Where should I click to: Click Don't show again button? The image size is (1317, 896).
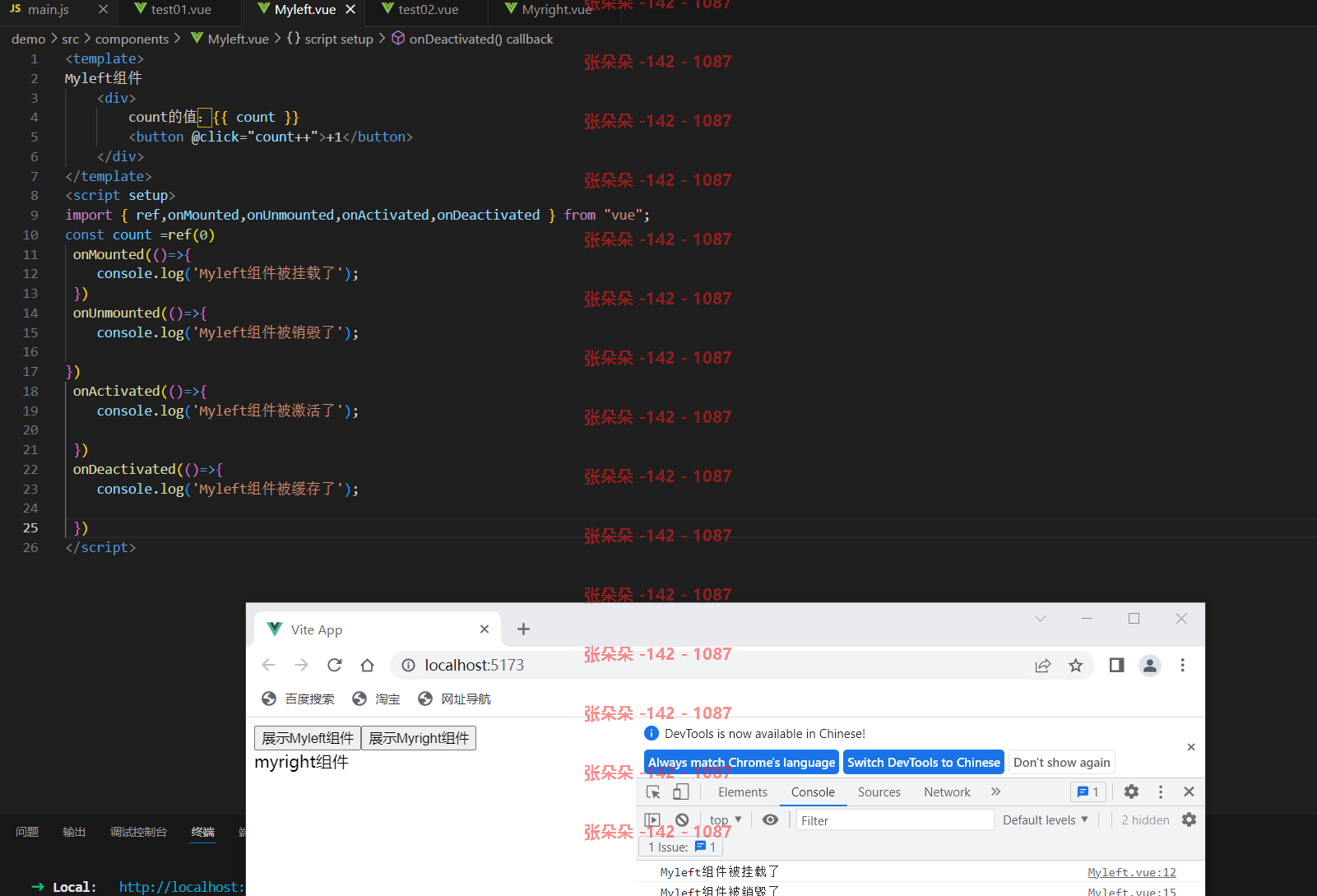click(x=1061, y=762)
